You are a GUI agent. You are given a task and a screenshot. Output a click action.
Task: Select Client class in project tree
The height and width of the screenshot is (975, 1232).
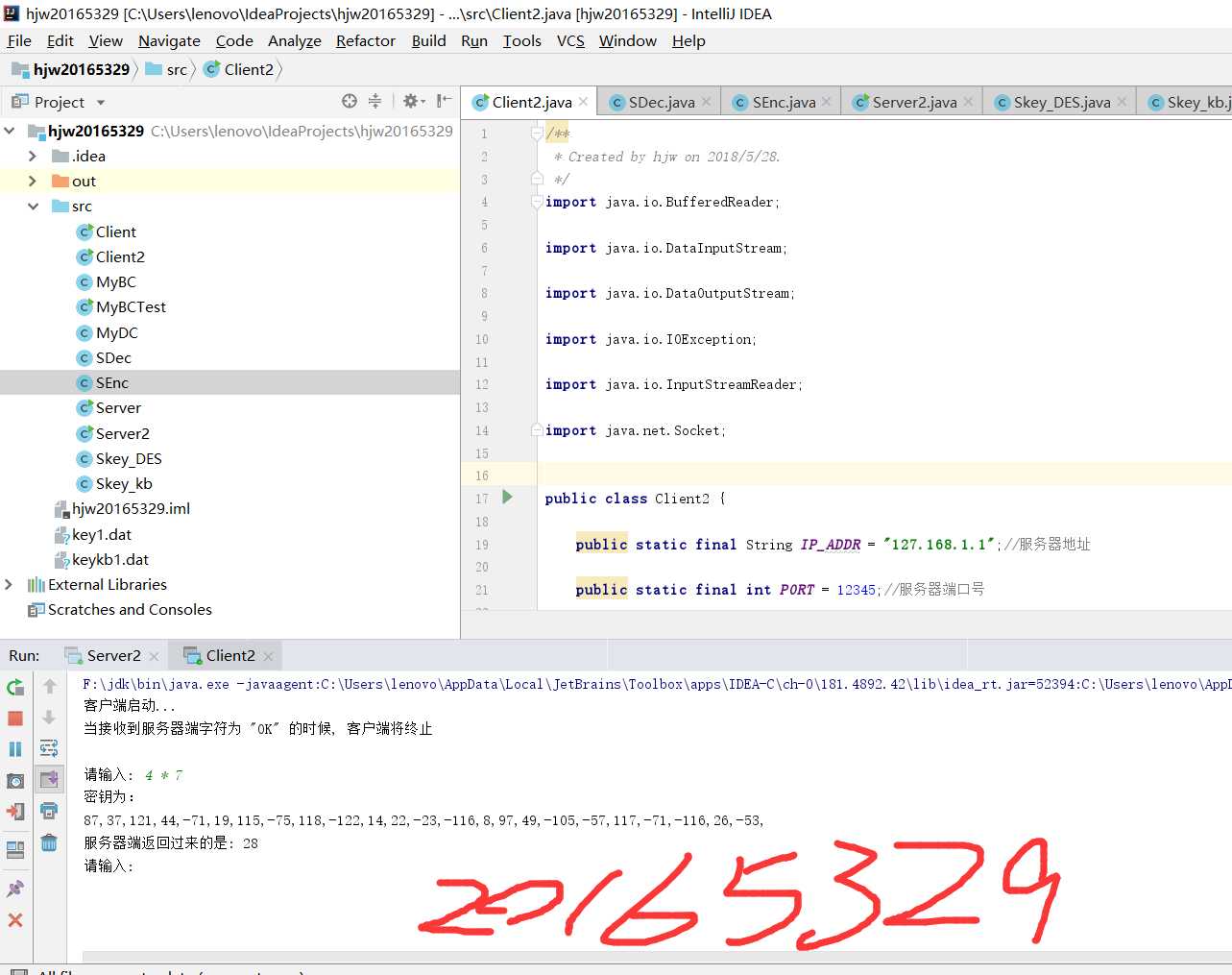click(x=107, y=232)
